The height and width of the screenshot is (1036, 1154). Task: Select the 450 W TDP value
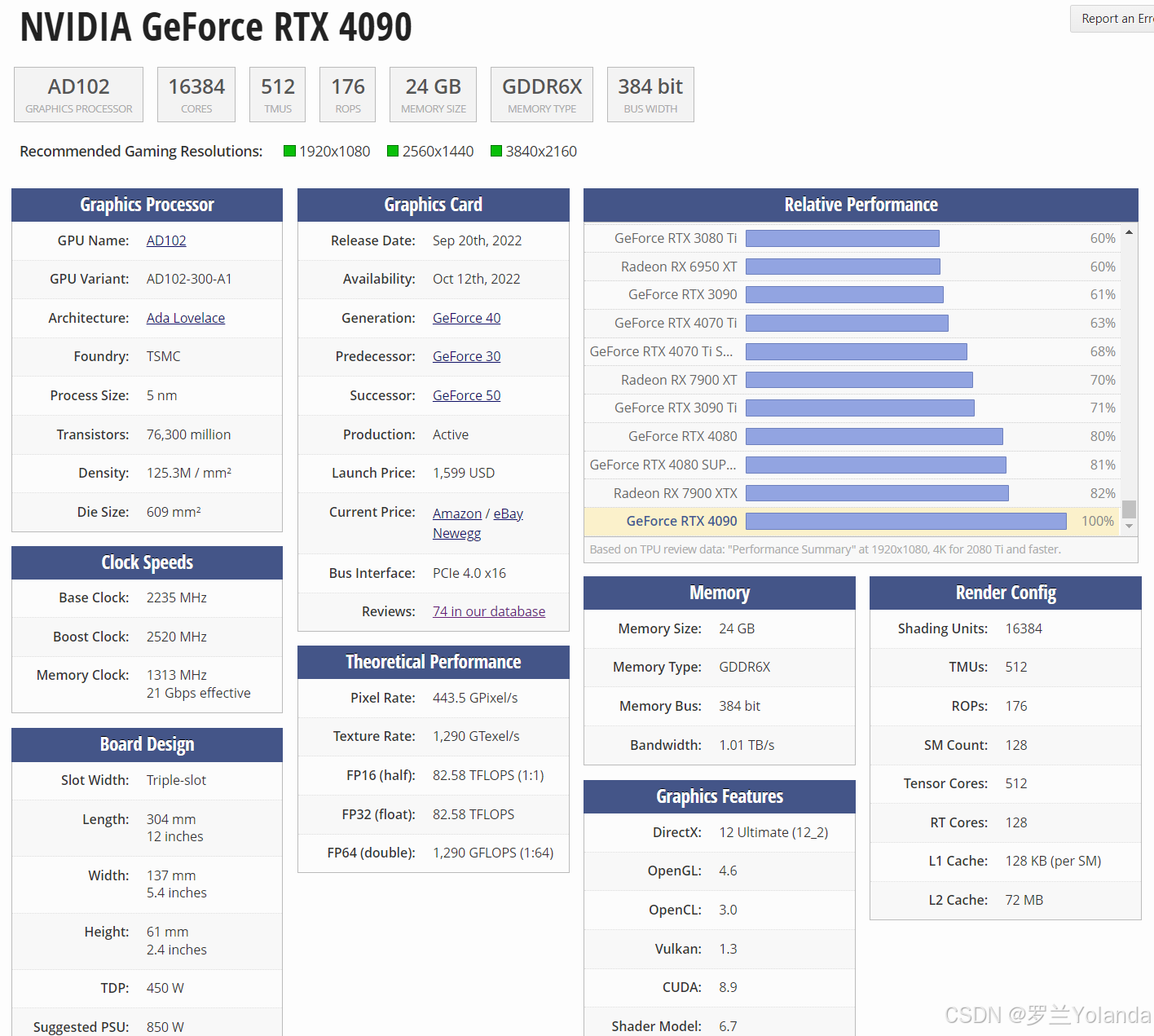pos(165,988)
